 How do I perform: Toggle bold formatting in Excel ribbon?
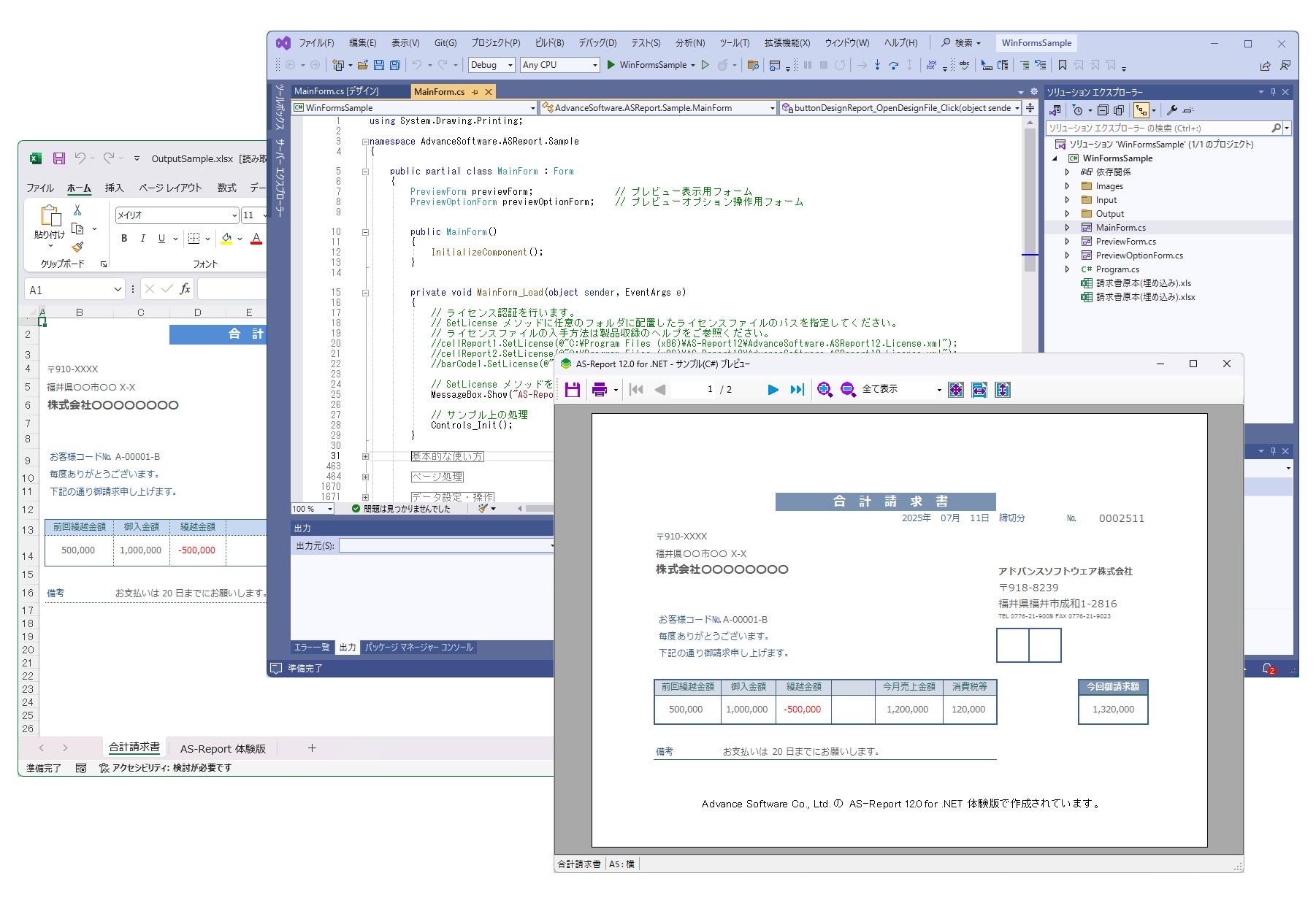coord(124,238)
